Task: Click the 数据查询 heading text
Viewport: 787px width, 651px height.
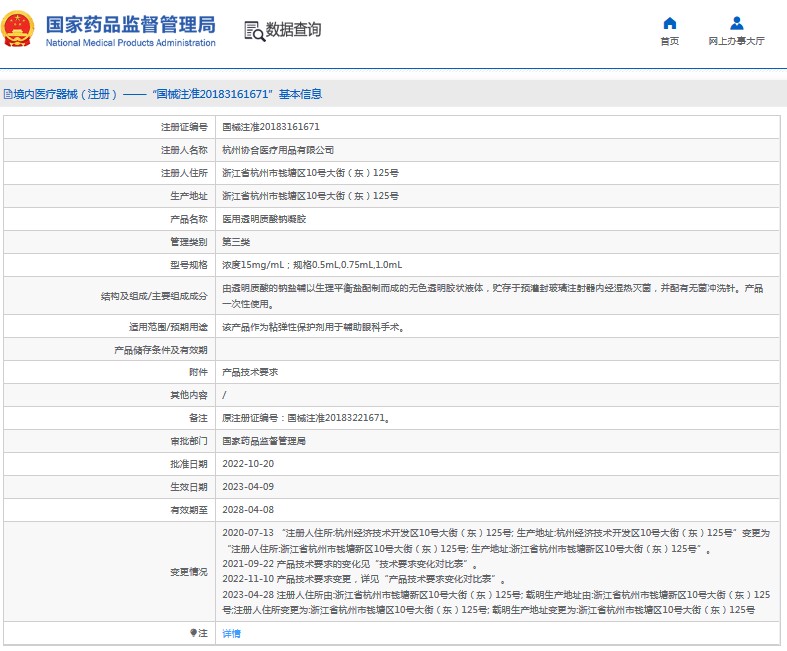Action: pos(293,30)
